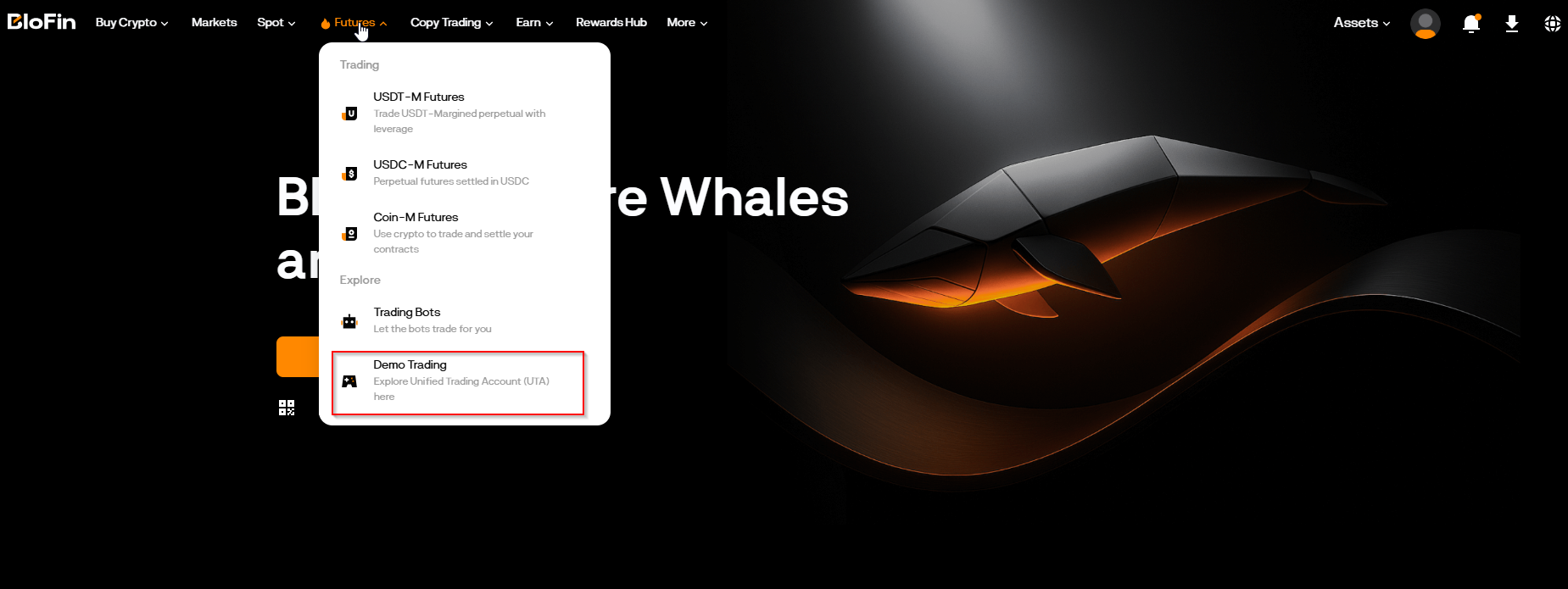Click the QR code icon
This screenshot has width=1568, height=589.
point(287,408)
